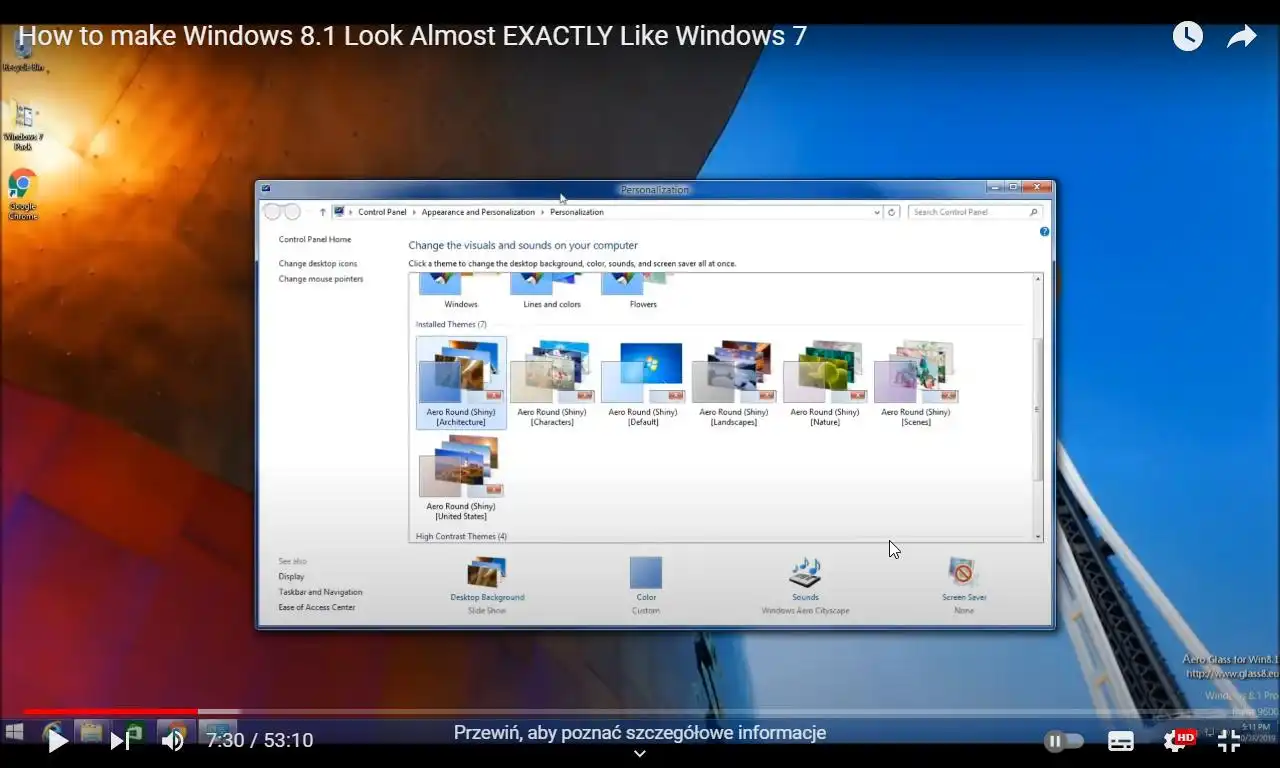Open the blue Help question mark icon
This screenshot has height=768, width=1280.
[x=1044, y=232]
